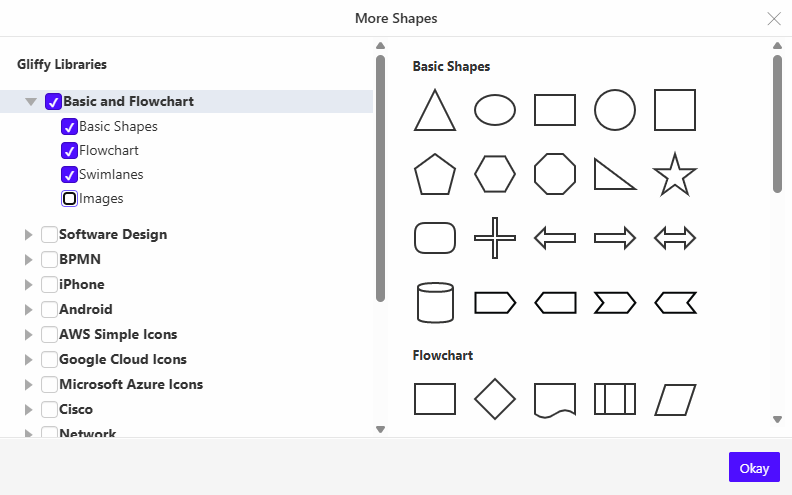This screenshot has width=792, height=495.
Task: Select the triangle shape
Action: pyautogui.click(x=435, y=110)
